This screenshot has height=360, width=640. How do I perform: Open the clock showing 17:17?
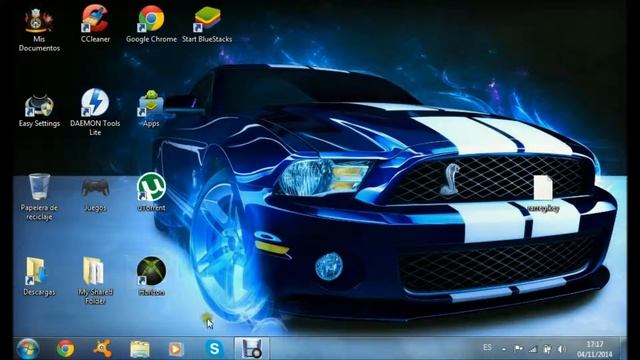tap(595, 349)
